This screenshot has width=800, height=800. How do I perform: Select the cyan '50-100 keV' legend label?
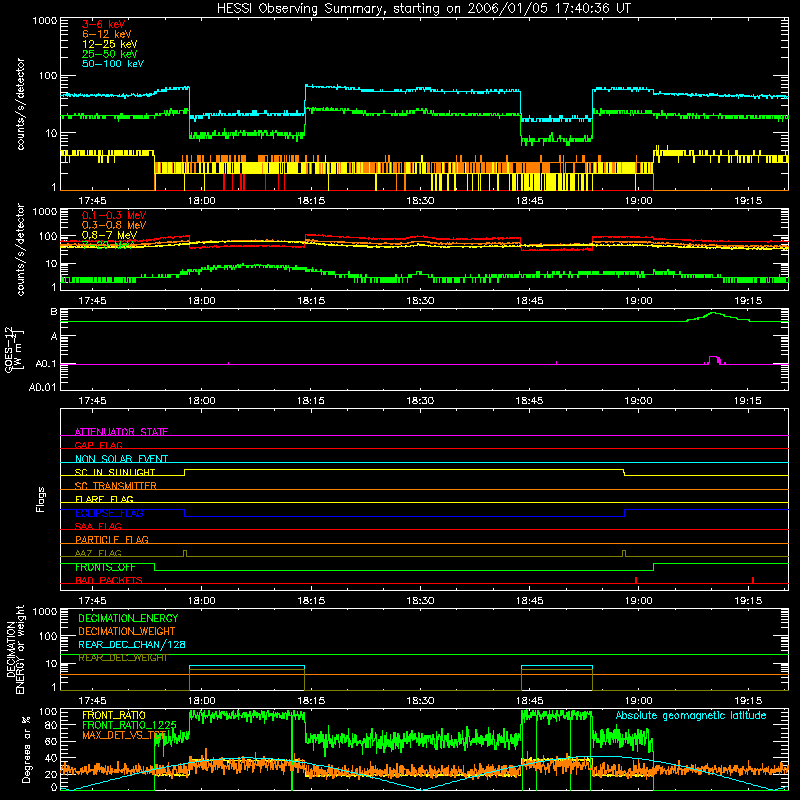(113, 64)
